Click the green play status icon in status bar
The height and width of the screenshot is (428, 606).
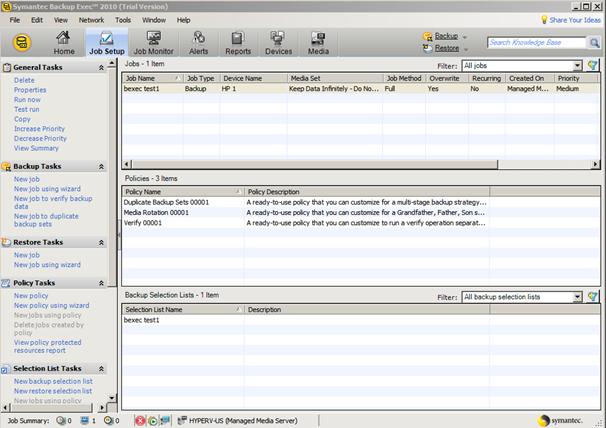click(153, 421)
